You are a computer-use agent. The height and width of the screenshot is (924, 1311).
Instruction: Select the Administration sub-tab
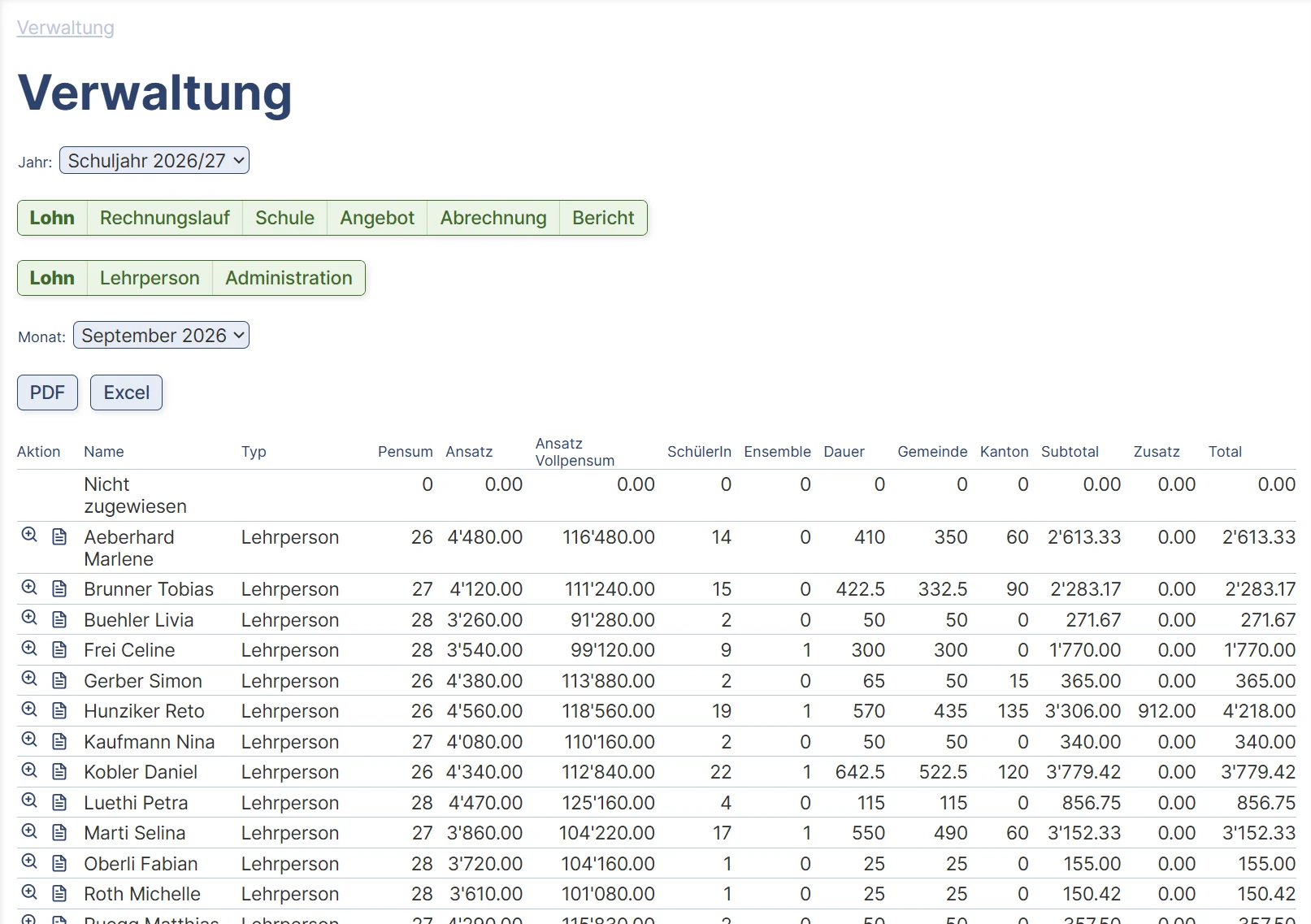tap(289, 278)
